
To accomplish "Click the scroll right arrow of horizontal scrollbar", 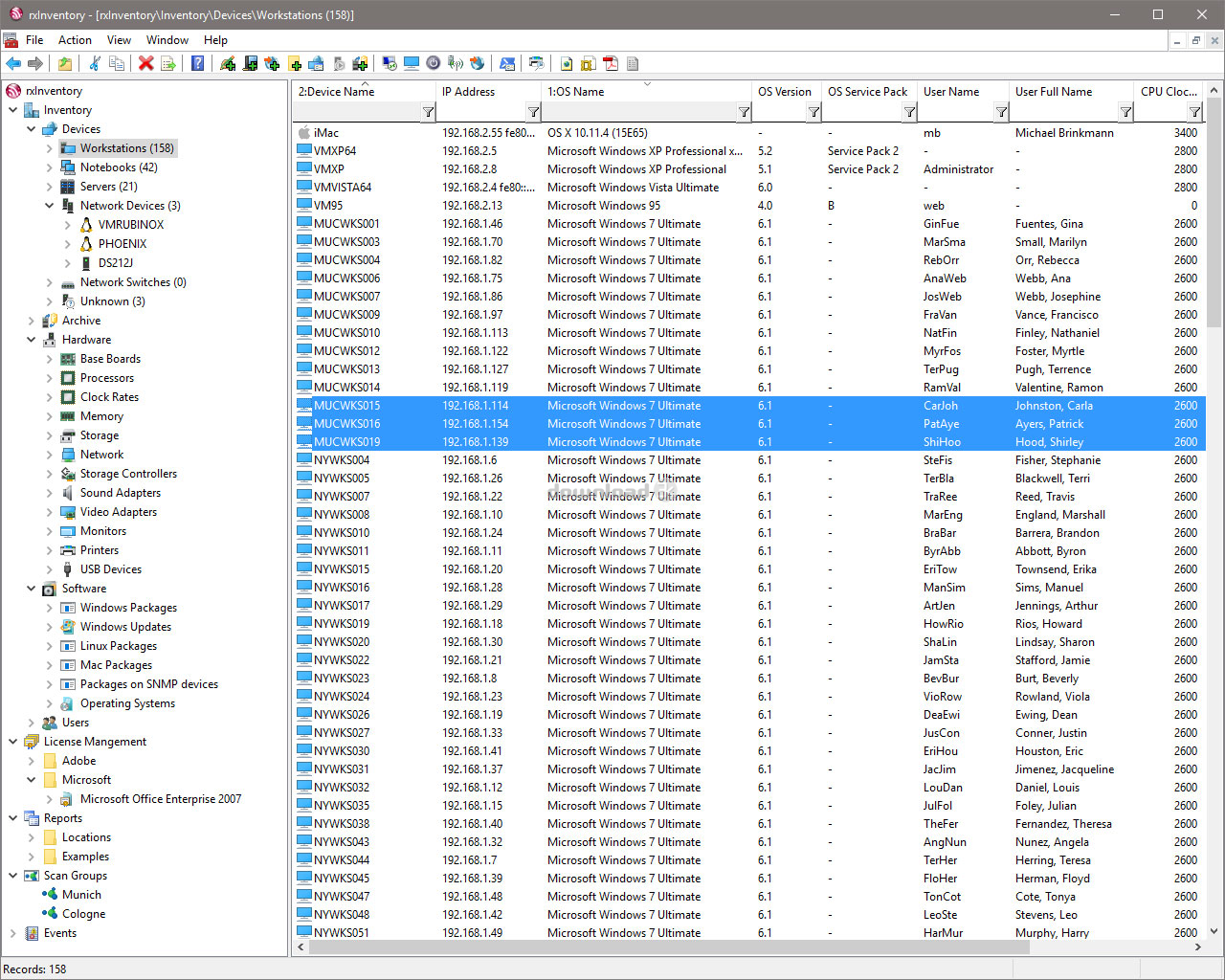I will [1196, 947].
